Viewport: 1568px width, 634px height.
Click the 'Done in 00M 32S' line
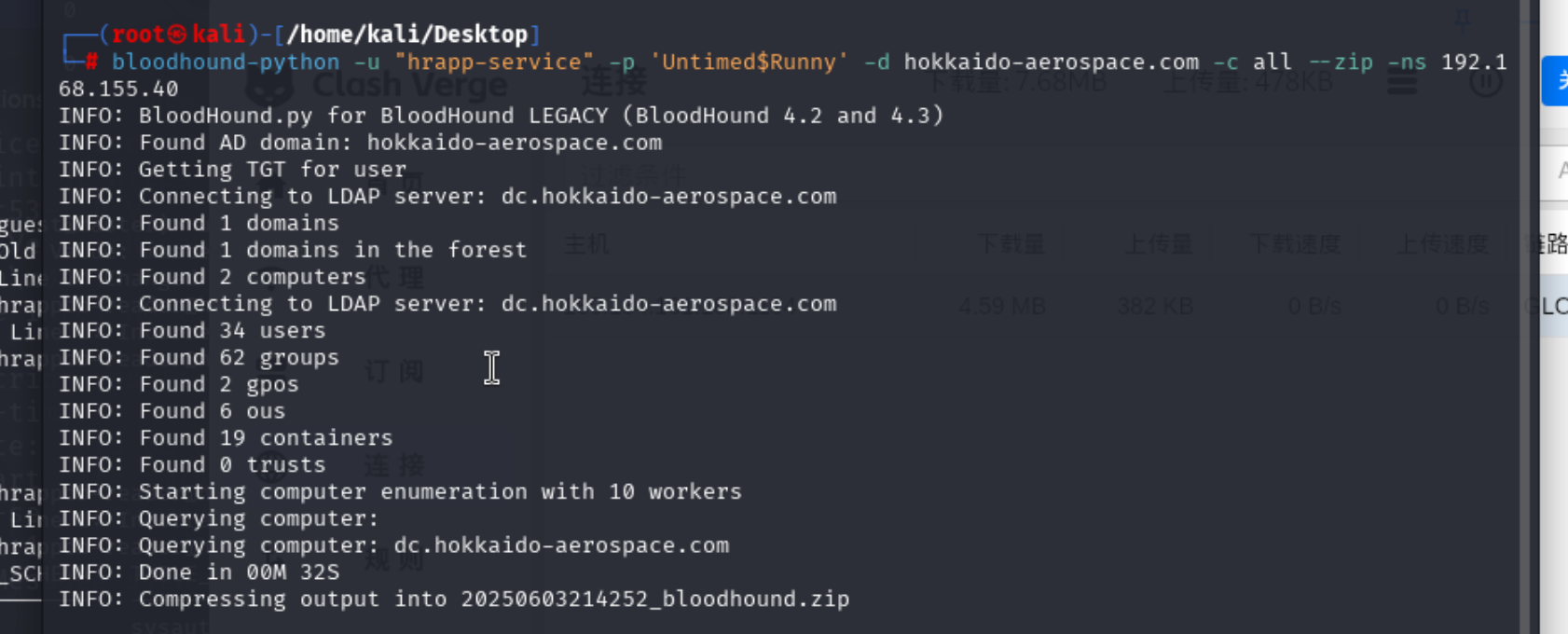click(x=199, y=572)
